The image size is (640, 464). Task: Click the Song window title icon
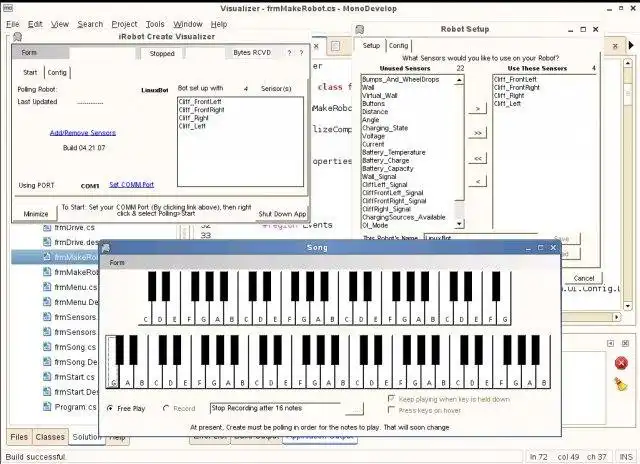coord(106,248)
